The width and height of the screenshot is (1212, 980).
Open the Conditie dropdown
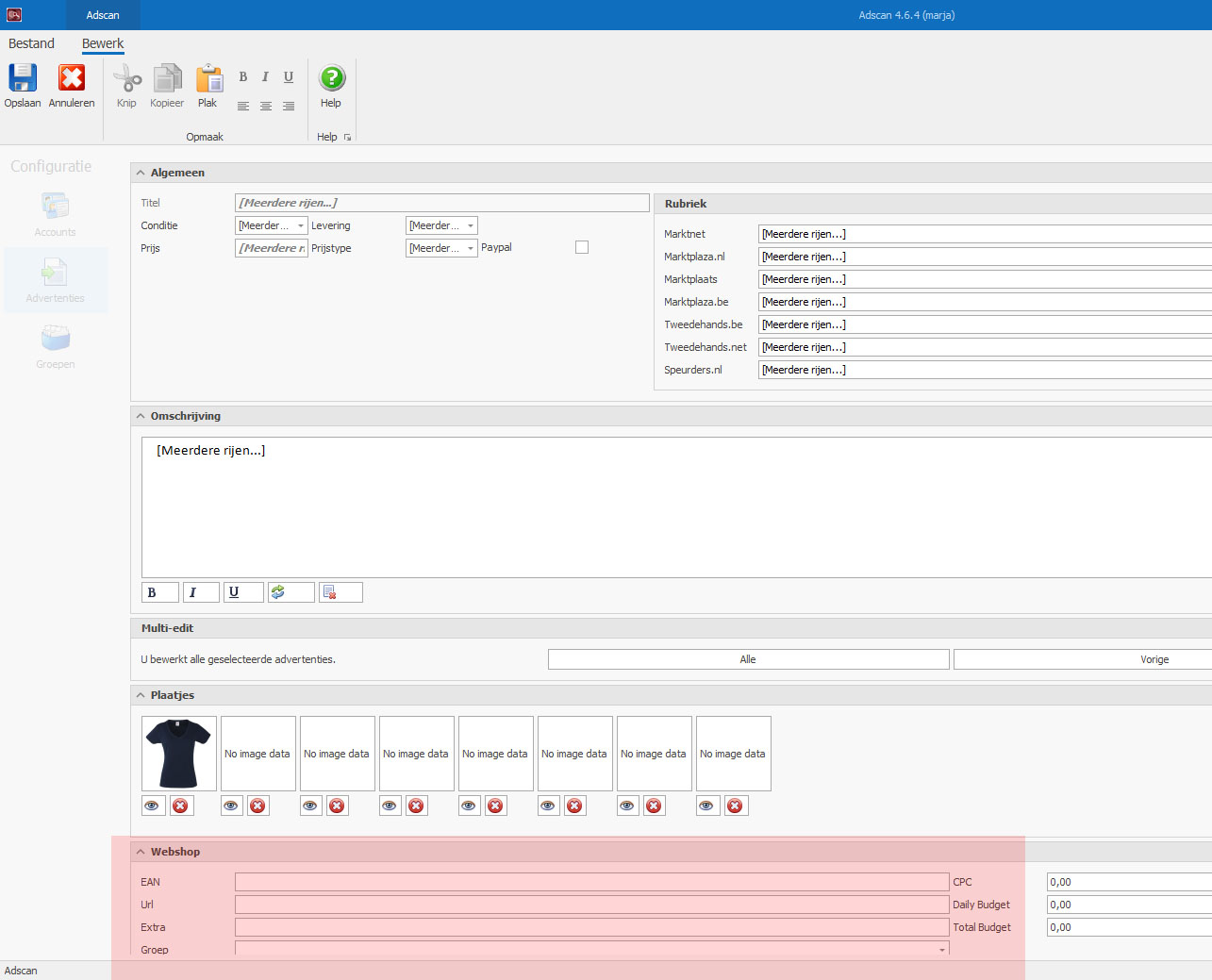click(301, 225)
